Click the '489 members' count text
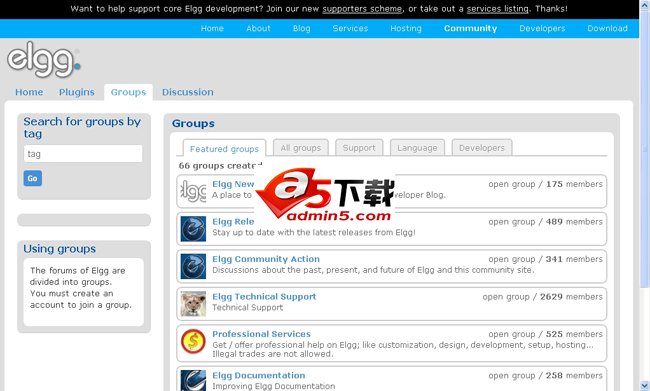Screen dimensions: 650x391 pyautogui.click(x=574, y=222)
